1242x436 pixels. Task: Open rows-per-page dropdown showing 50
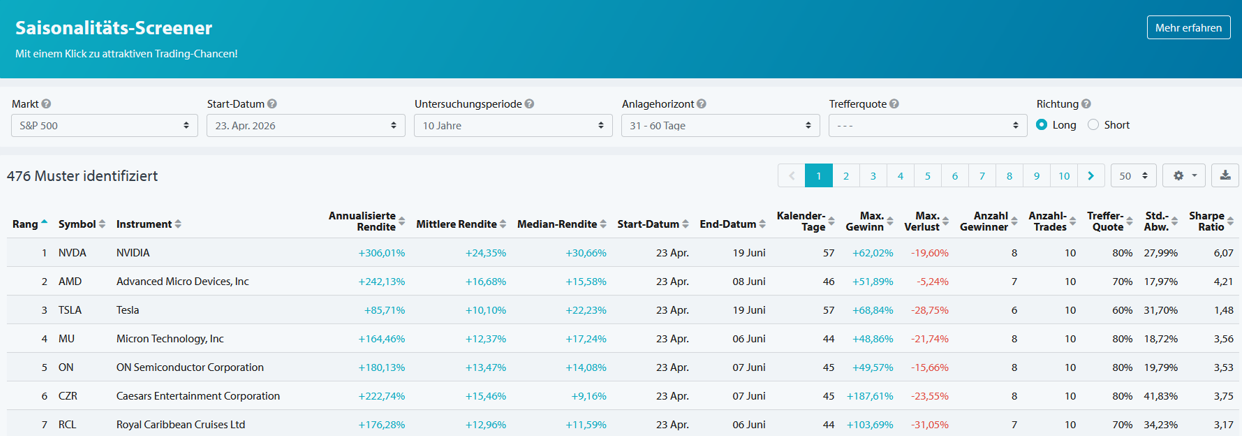(x=1133, y=176)
